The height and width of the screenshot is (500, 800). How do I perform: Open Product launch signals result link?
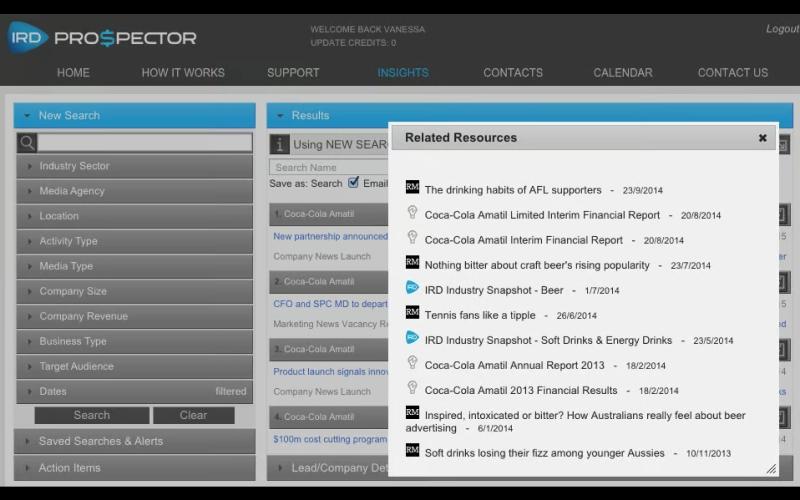tap(331, 371)
